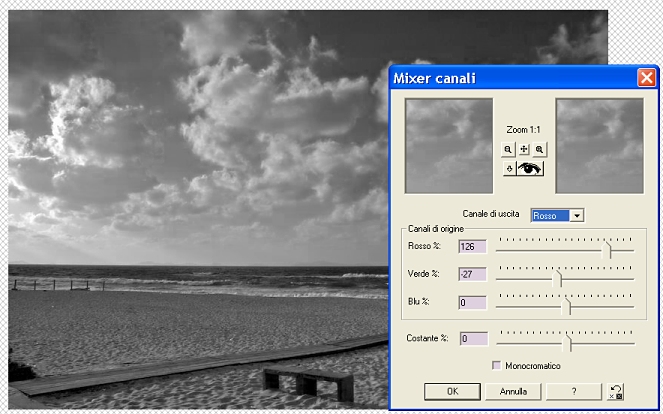Screen dimensions: 663x414
Task: Click the auto-proof arrow button
Action: coord(509,169)
